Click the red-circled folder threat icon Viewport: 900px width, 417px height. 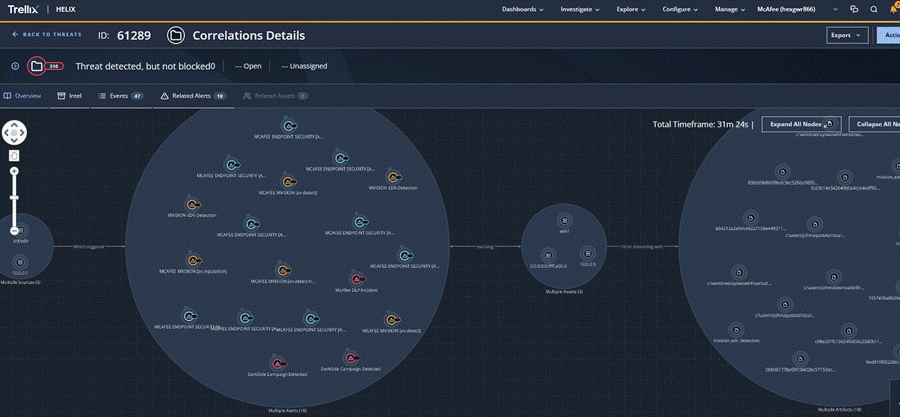click(37, 66)
